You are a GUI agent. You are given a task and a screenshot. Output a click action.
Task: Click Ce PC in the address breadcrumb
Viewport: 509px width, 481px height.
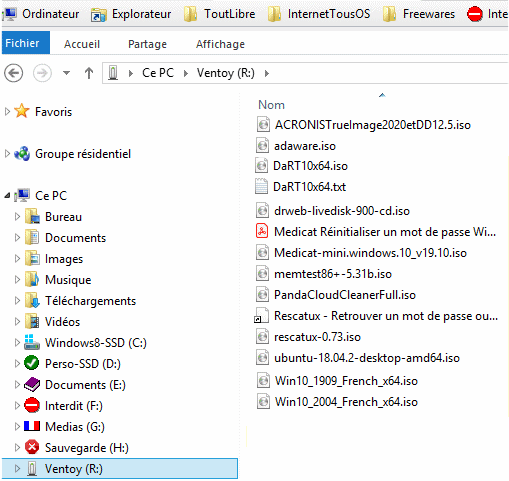point(158,73)
